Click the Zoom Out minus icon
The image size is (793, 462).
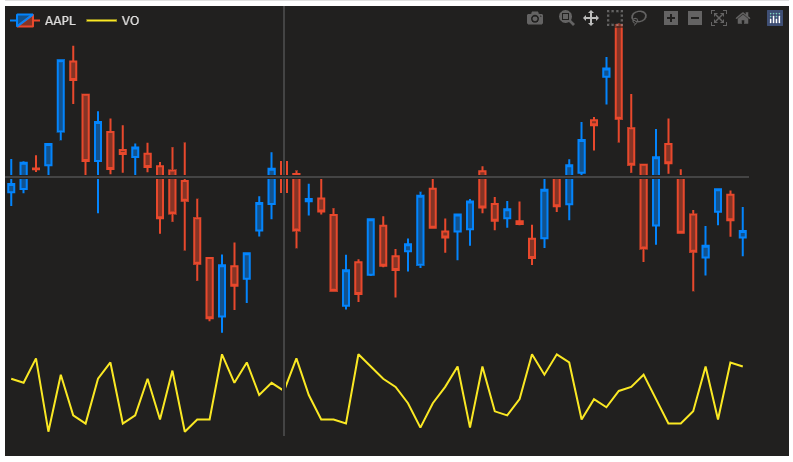coord(695,19)
